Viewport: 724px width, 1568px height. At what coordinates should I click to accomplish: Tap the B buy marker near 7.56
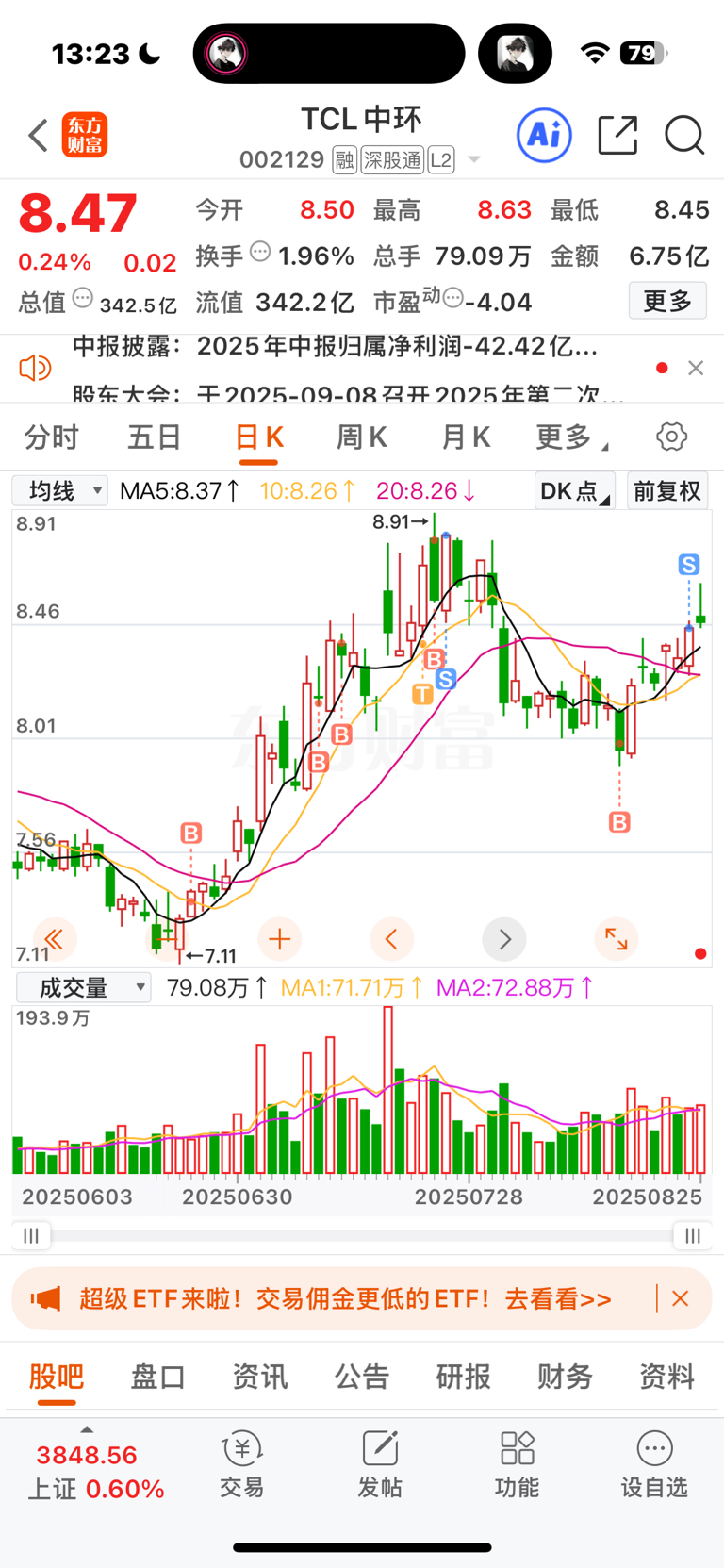tap(191, 833)
